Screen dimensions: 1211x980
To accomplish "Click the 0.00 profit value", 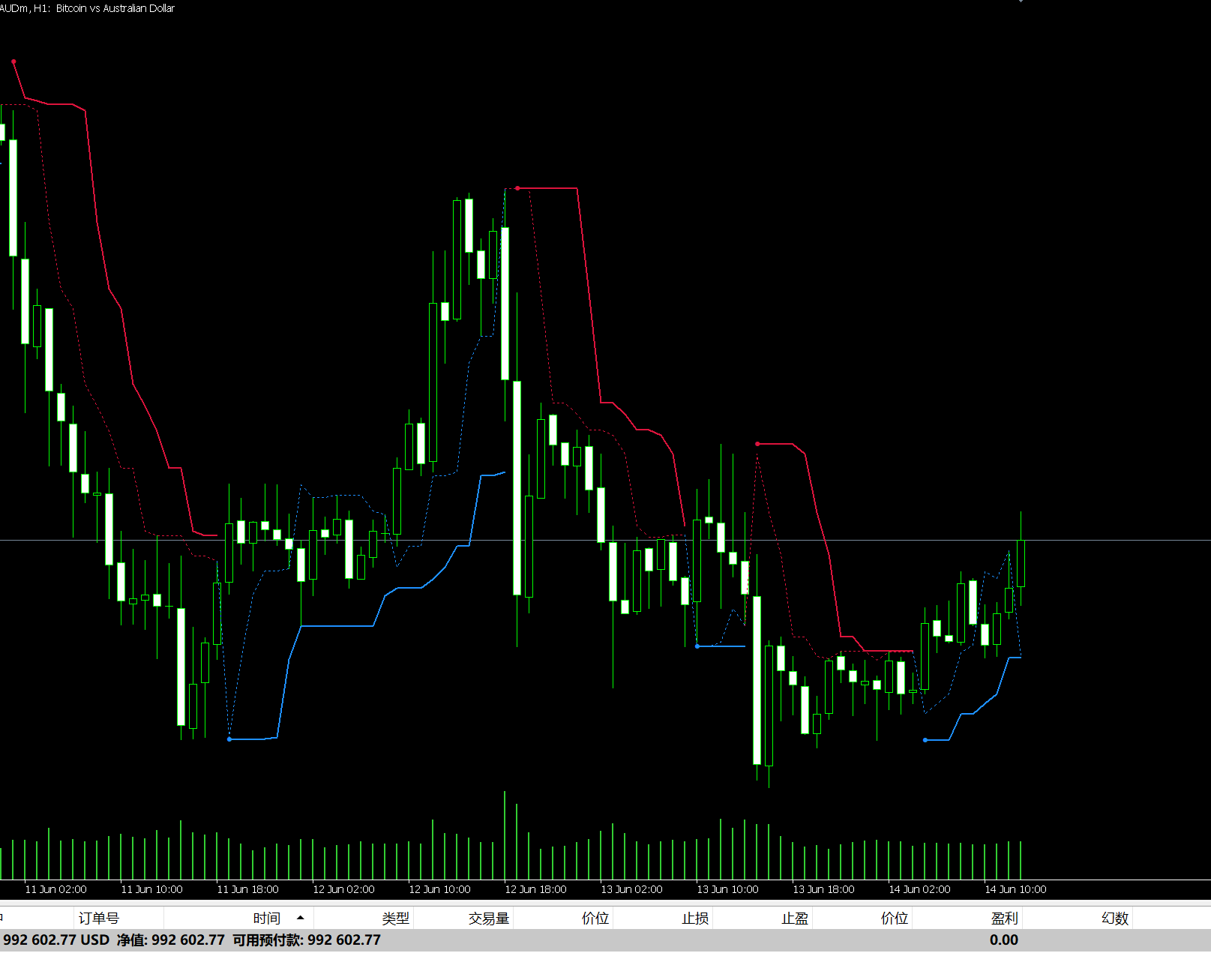I will tap(1004, 940).
